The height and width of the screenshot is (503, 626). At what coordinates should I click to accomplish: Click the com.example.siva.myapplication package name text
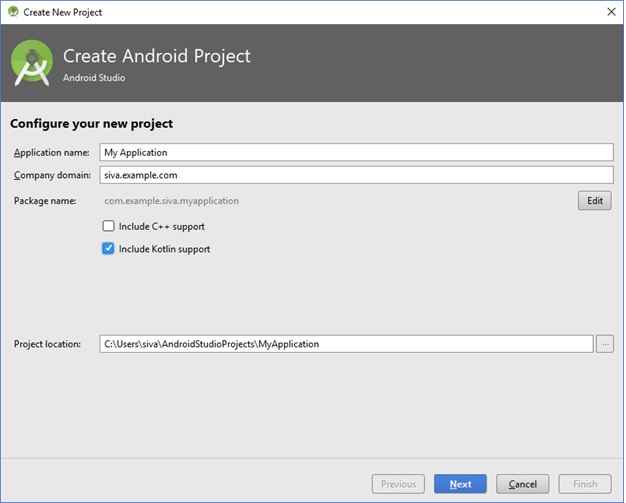click(x=172, y=202)
